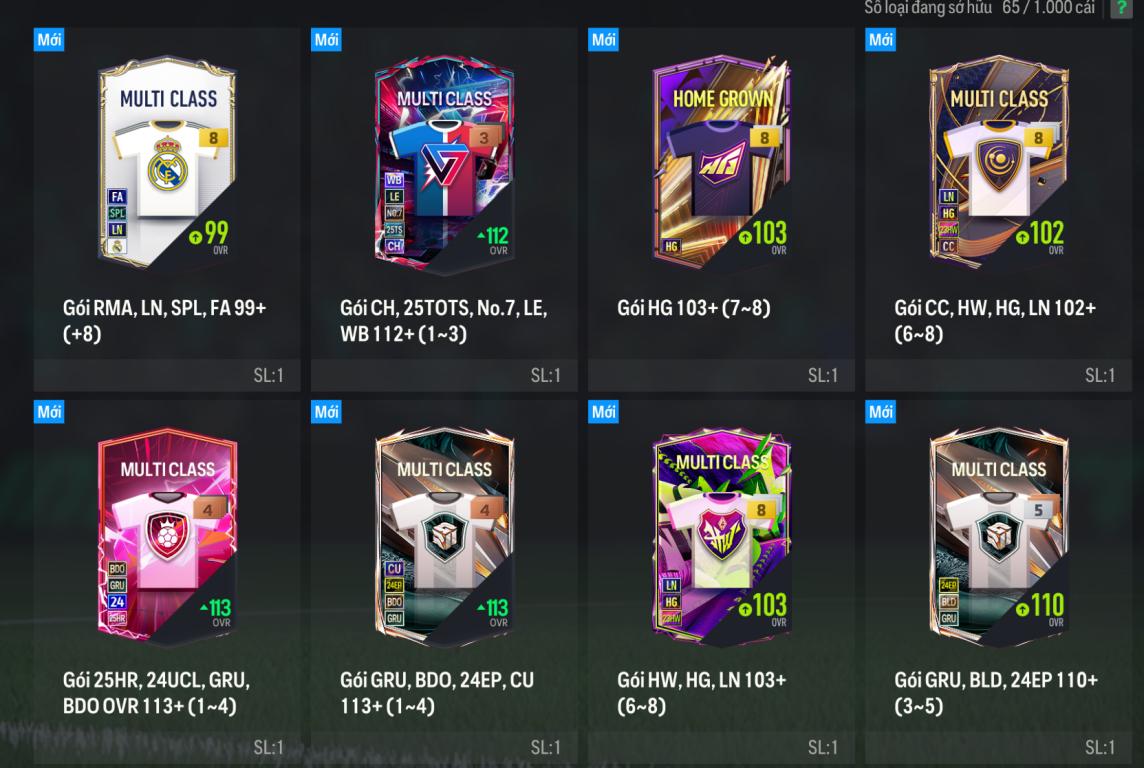This screenshot has height=768, width=1144.
Task: Click the Mới tag on the Gói 25HR pack
Action: (x=49, y=411)
